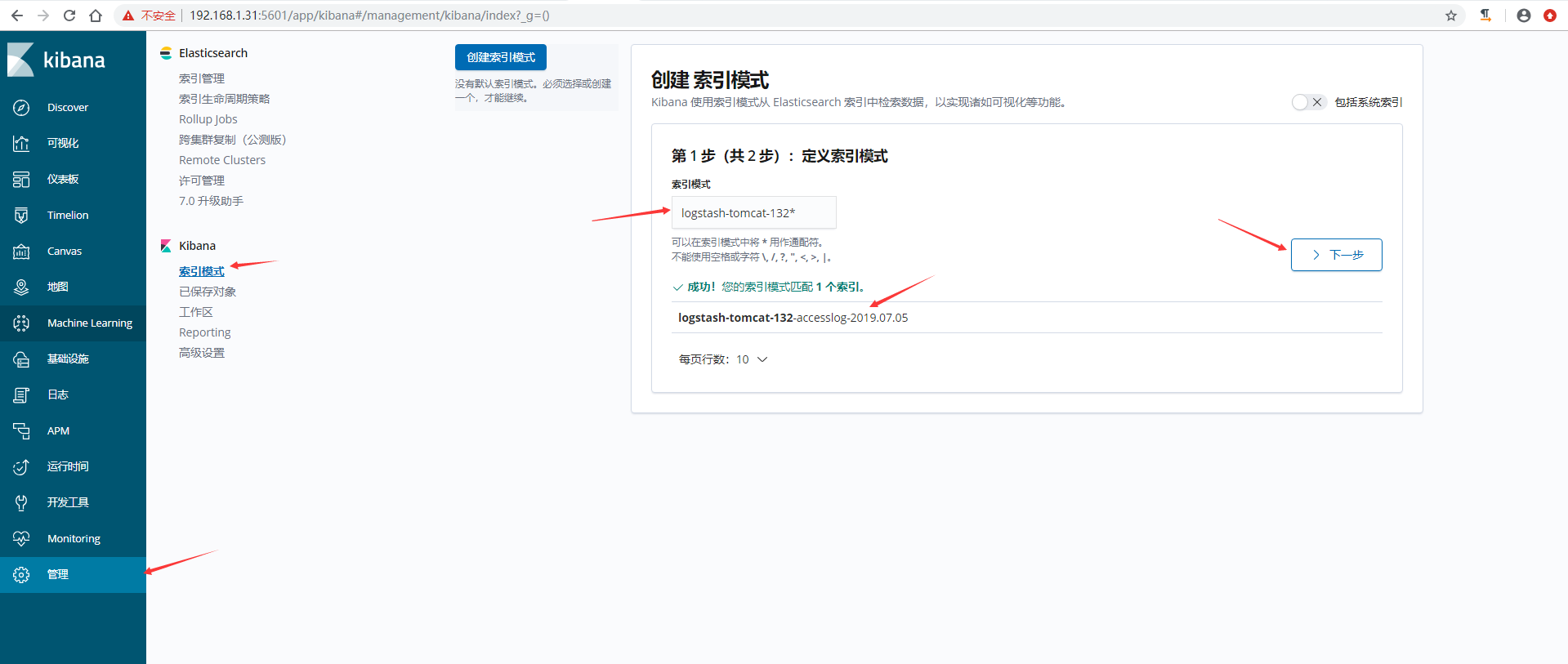
Task: Open Timelion icon in sidebar
Action: (x=21, y=216)
